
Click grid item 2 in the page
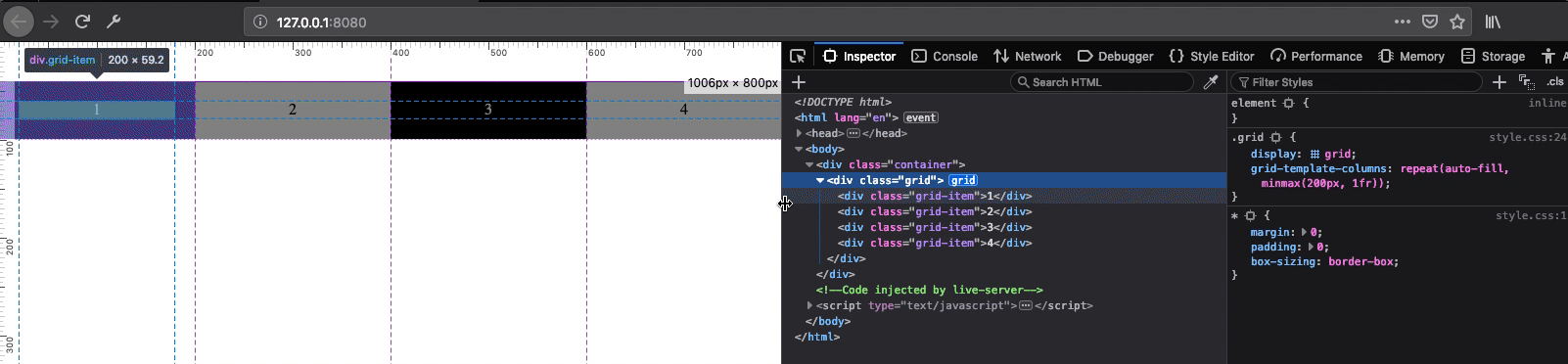tap(293, 110)
